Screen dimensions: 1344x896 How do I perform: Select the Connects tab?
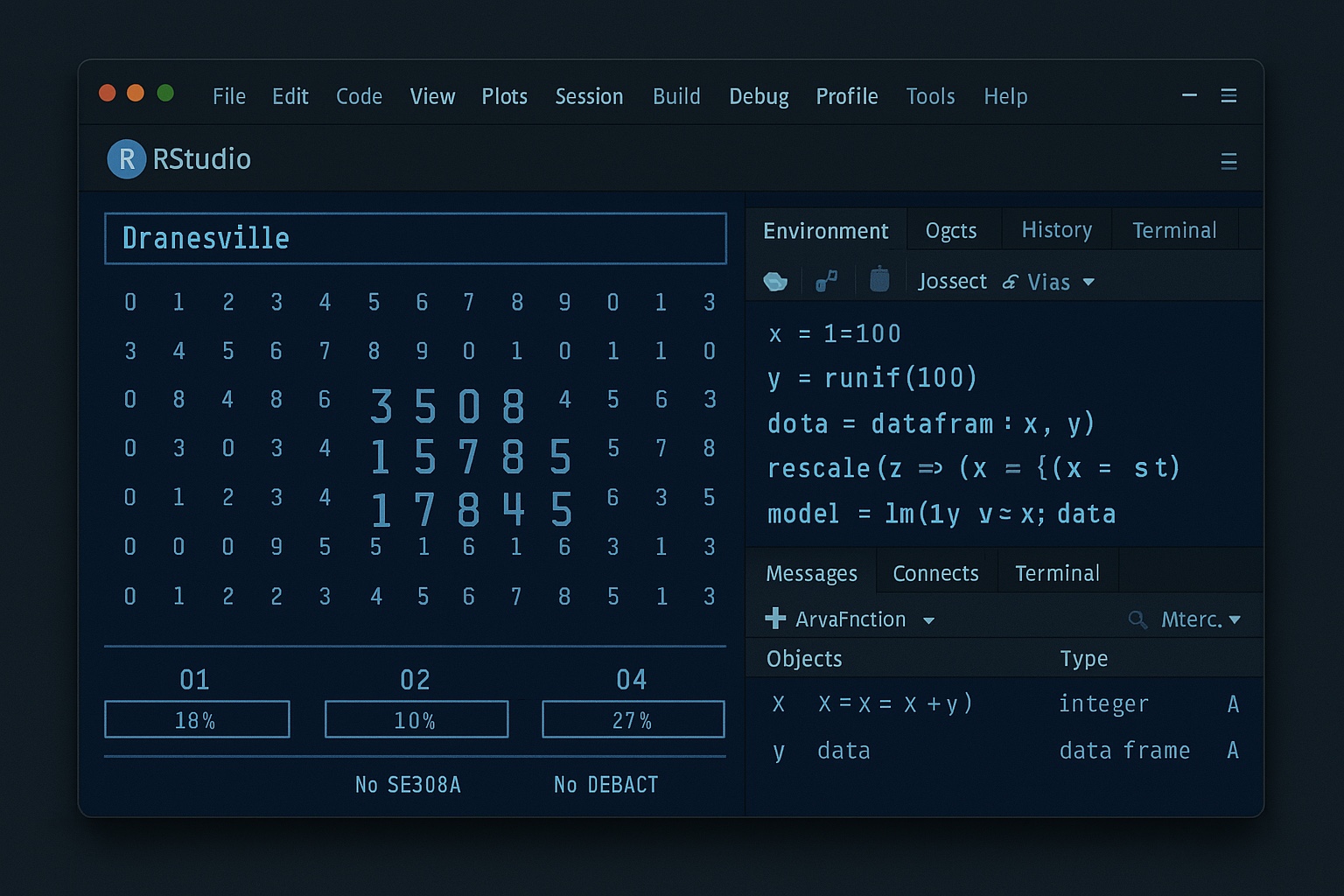tap(935, 573)
